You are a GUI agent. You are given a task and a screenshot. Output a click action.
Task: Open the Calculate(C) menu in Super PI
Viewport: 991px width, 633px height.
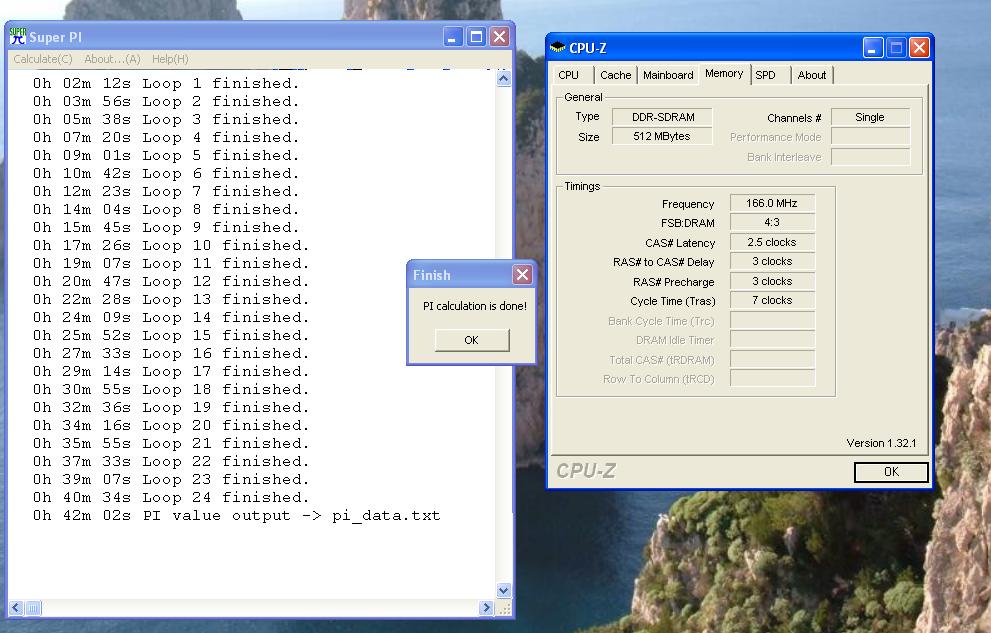pyautogui.click(x=43, y=59)
